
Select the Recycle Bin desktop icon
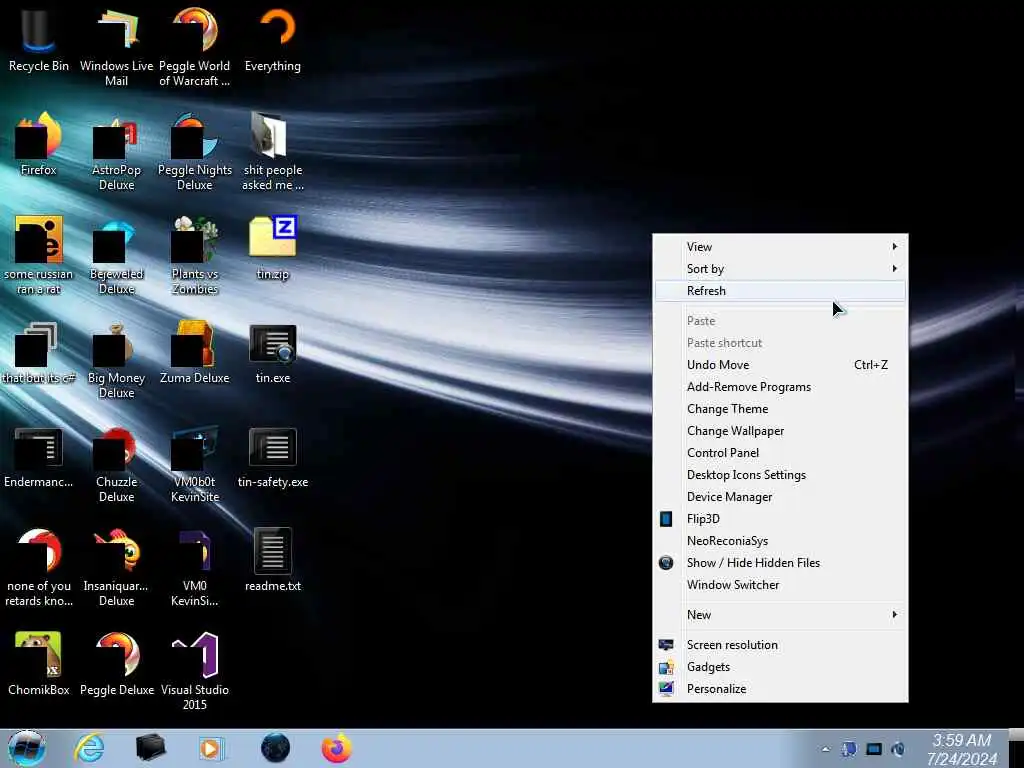[39, 38]
